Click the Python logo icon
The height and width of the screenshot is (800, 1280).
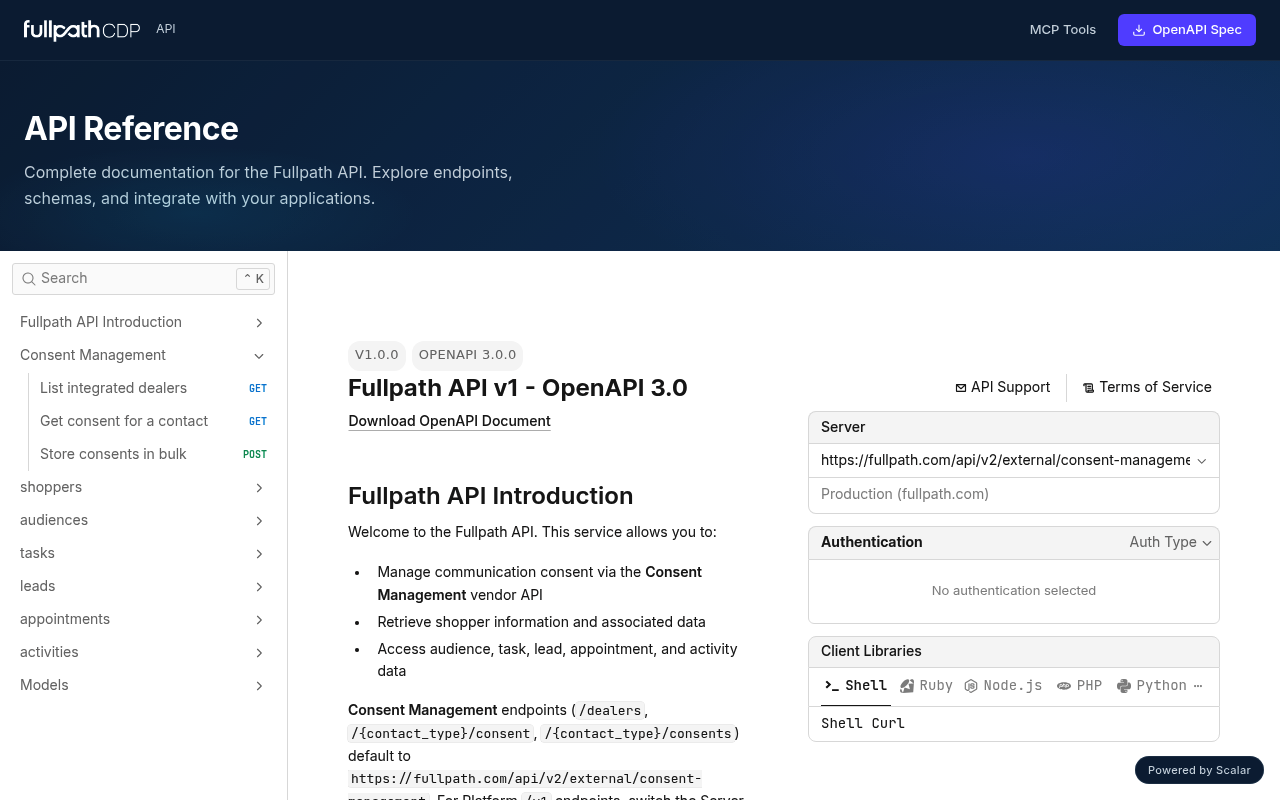pyautogui.click(x=1124, y=686)
